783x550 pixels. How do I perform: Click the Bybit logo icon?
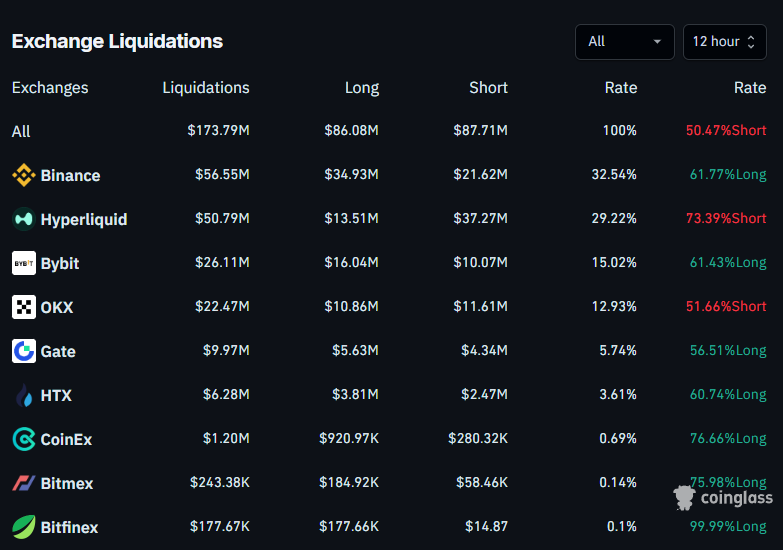tap(23, 263)
